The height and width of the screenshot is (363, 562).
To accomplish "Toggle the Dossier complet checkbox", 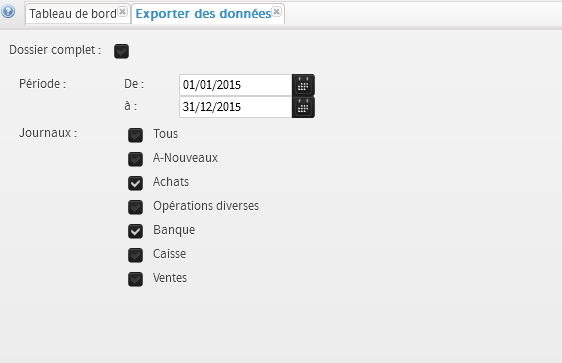I will click(122, 51).
